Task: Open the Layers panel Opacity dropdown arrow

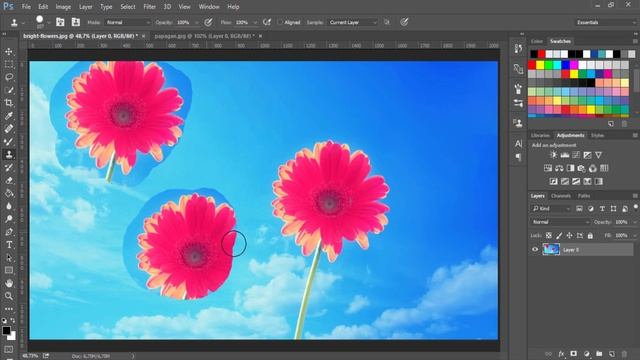Action: coord(635,222)
